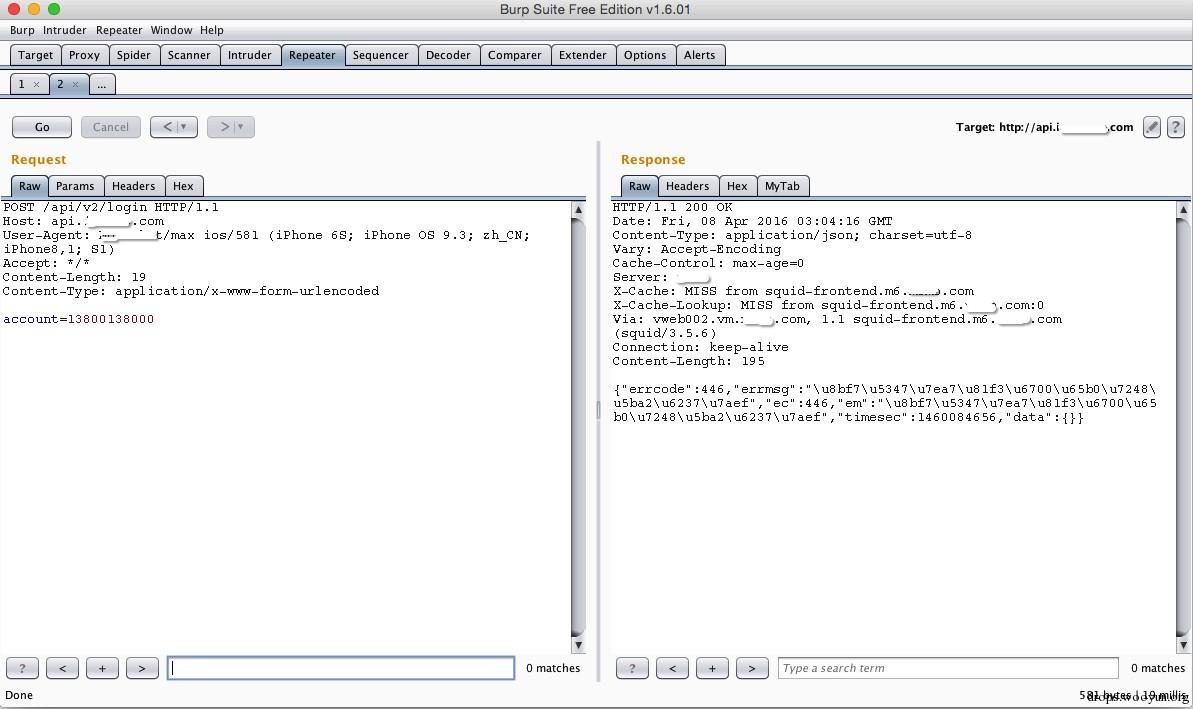Close Repeater tab 2
The height and width of the screenshot is (709, 1193).
[x=75, y=84]
